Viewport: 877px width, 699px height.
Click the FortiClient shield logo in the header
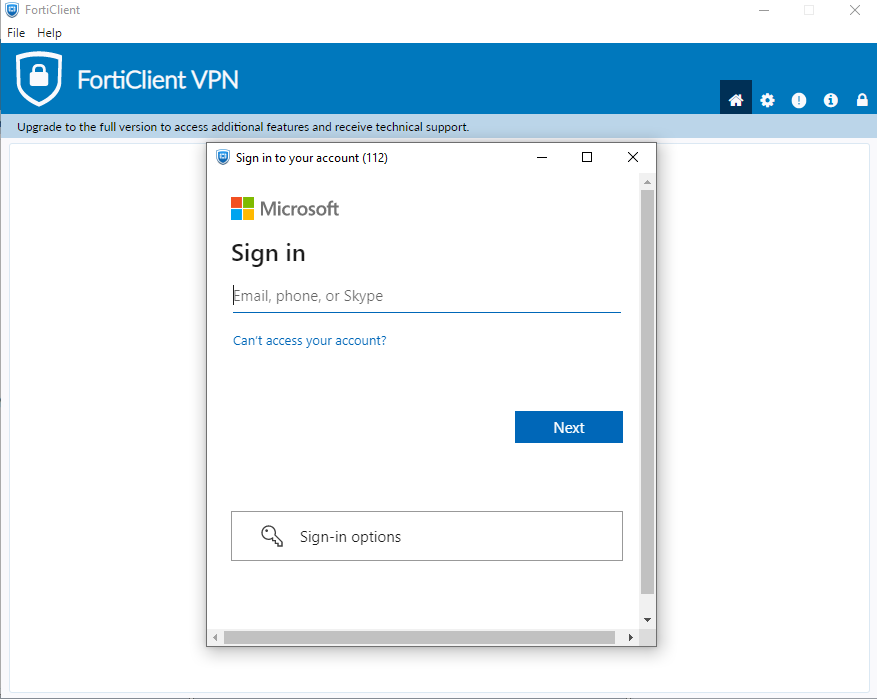[x=39, y=77]
